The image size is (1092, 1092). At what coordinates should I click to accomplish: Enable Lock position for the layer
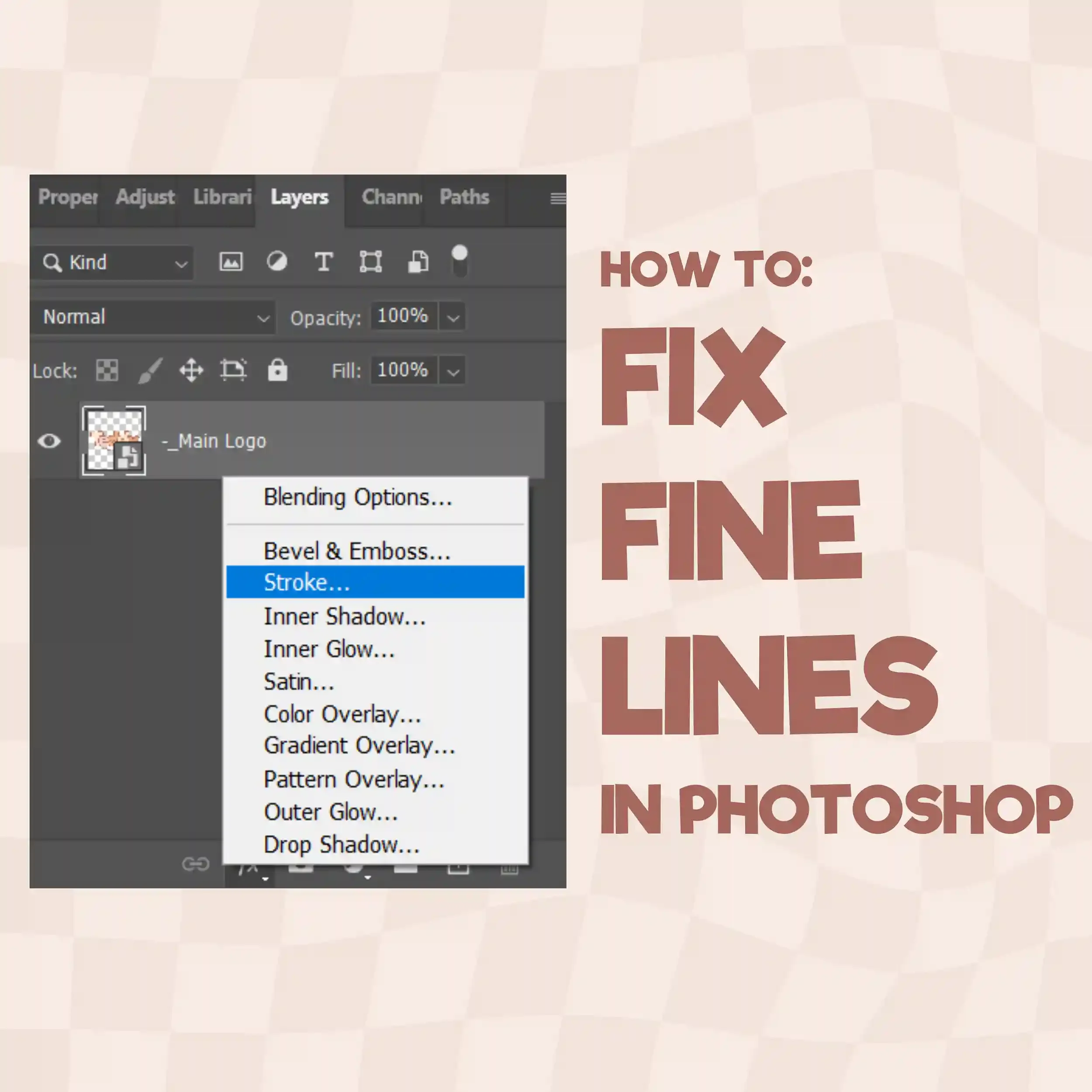click(192, 370)
